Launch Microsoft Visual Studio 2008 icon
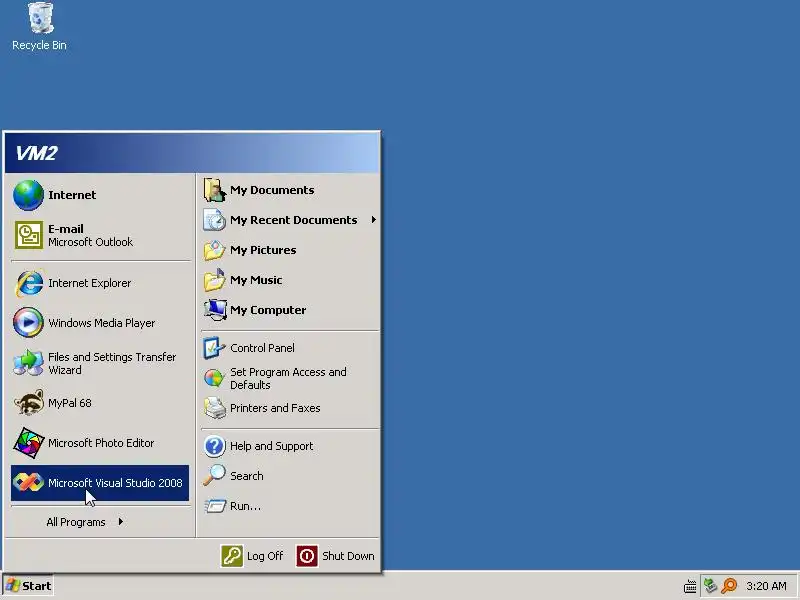Viewport: 800px width, 600px height. (x=28, y=483)
